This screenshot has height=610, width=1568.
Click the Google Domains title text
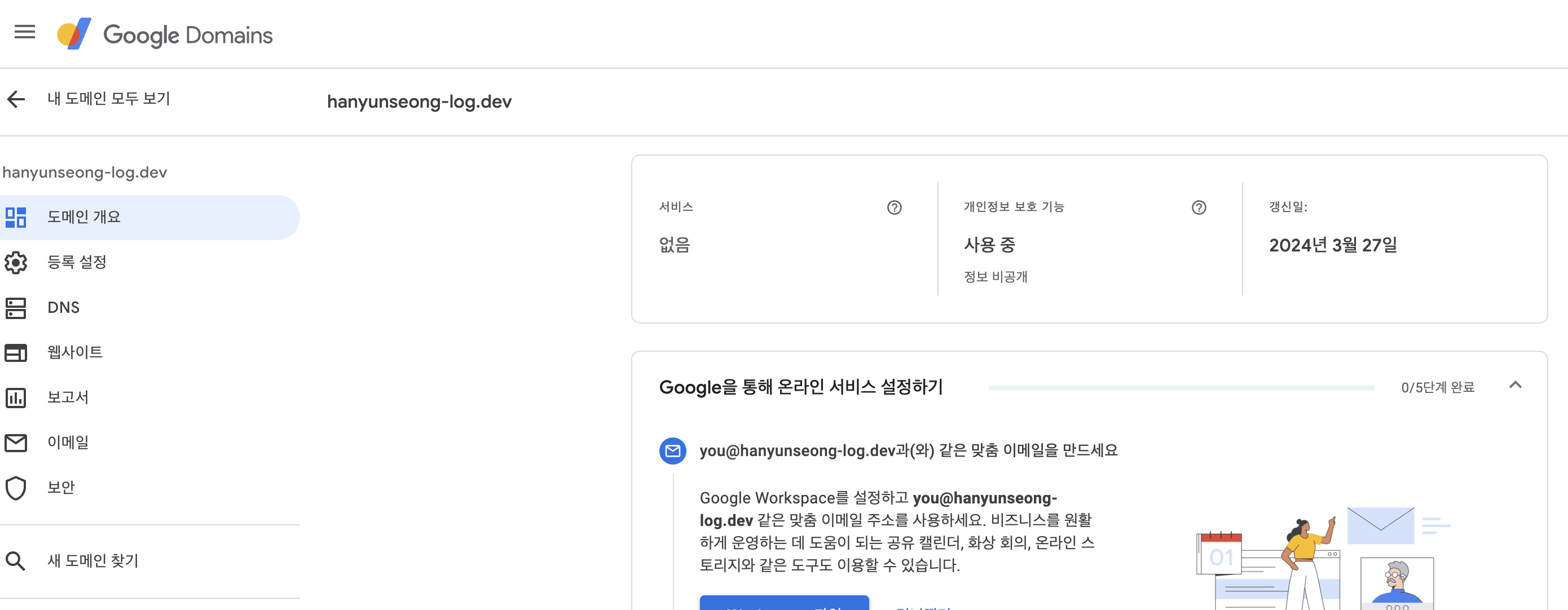pos(188,36)
